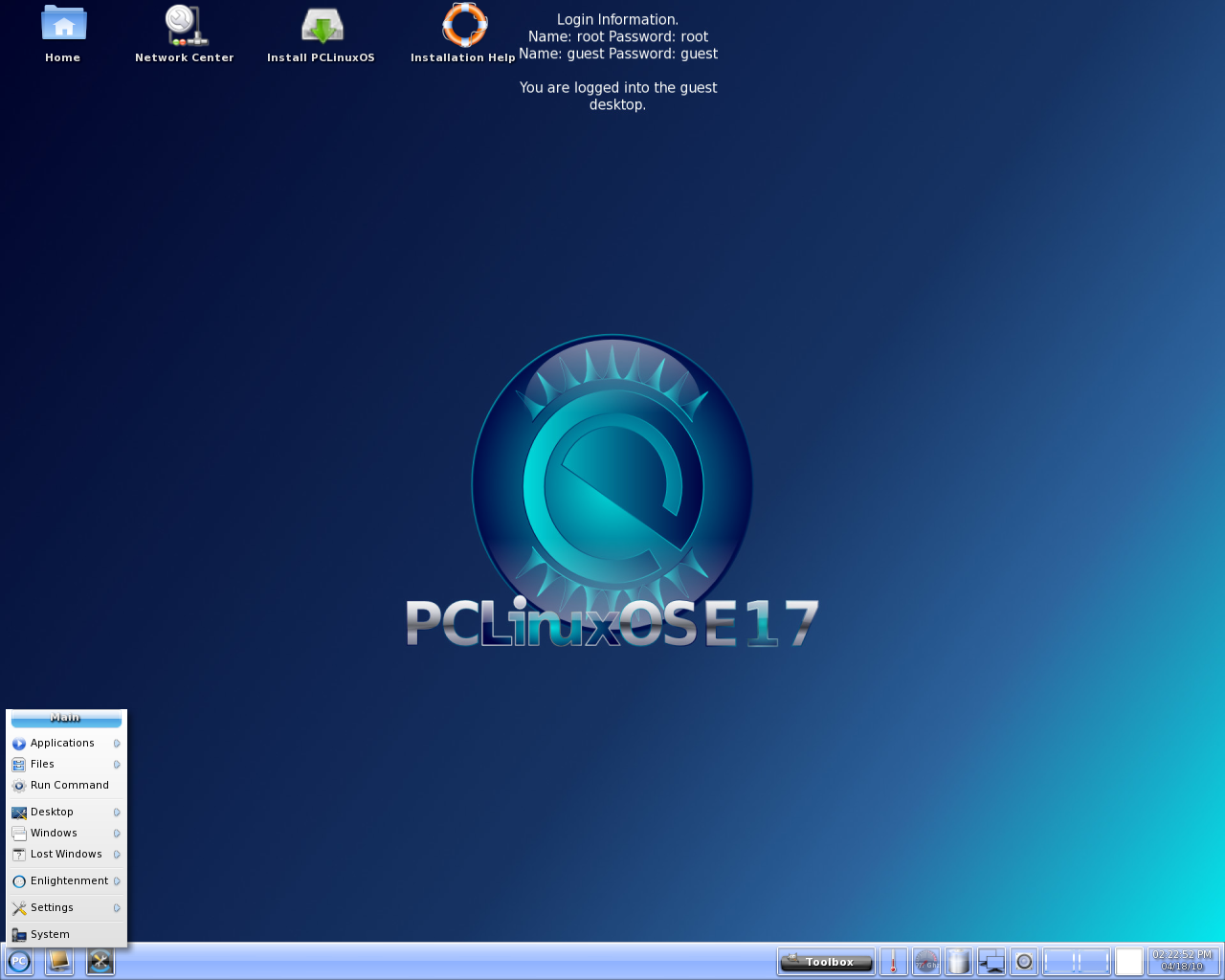Image resolution: width=1225 pixels, height=980 pixels.
Task: Expand the Lost Windows submenu arrow
Action: point(117,855)
